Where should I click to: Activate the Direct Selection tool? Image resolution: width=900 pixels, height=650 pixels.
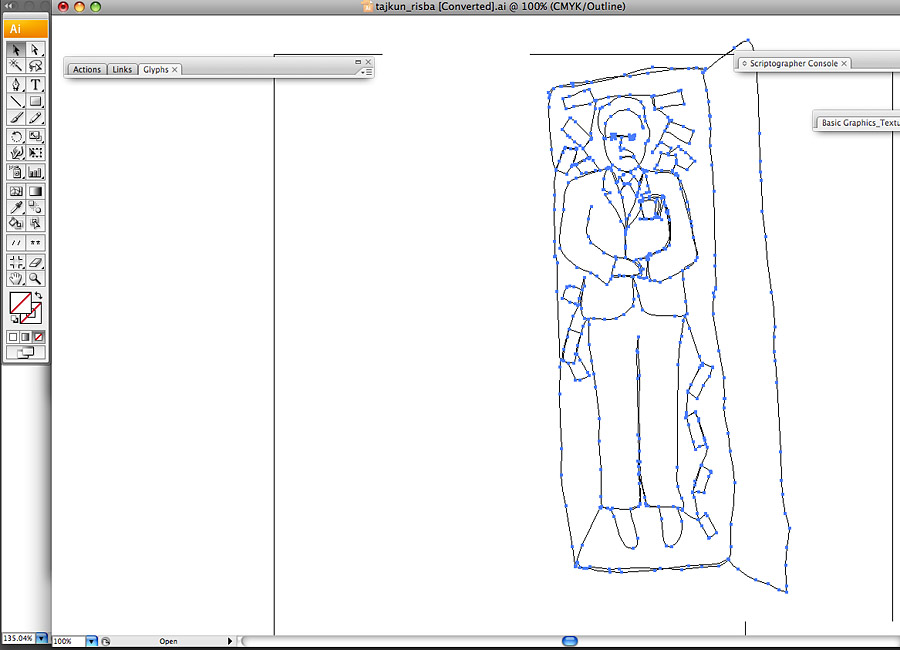35,49
